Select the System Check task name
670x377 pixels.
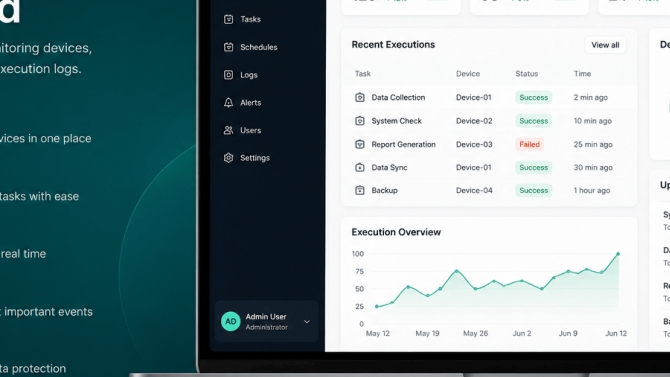click(397, 121)
